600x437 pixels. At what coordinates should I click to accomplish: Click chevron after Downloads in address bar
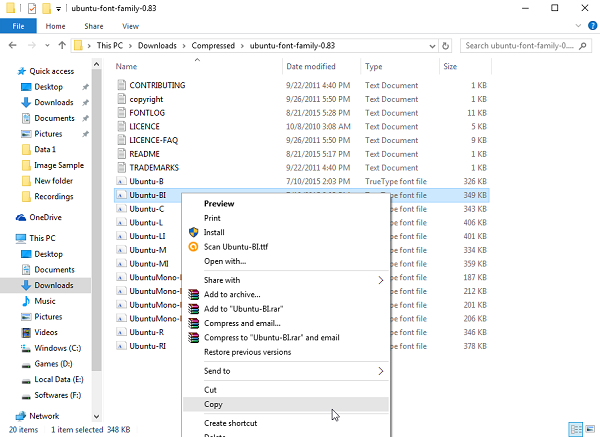(184, 46)
